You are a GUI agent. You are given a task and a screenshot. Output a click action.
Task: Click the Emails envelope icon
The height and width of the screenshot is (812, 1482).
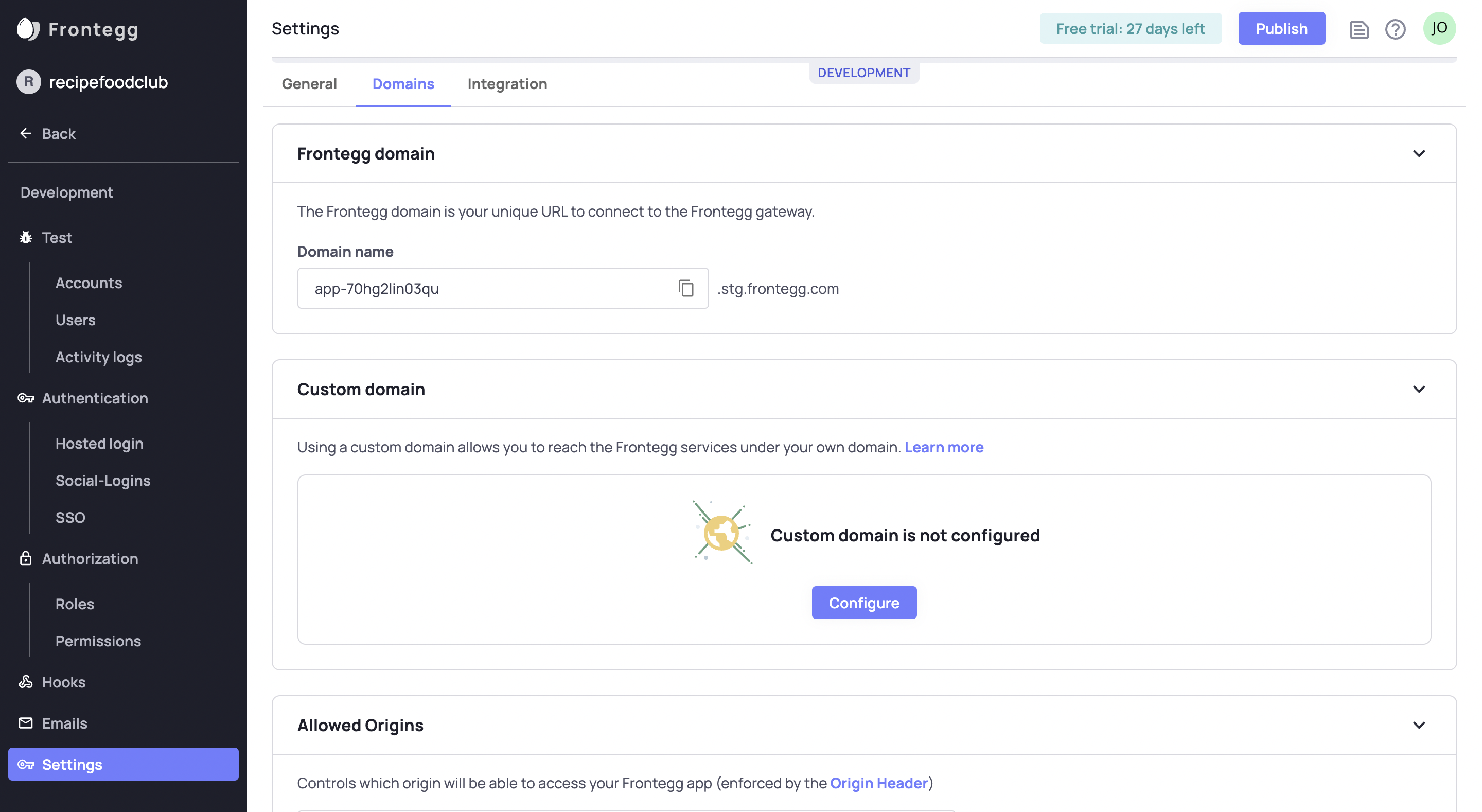click(x=25, y=723)
